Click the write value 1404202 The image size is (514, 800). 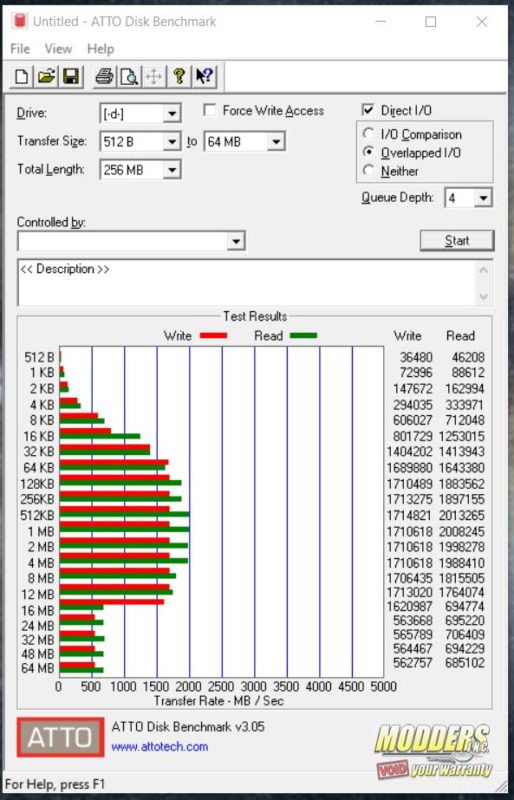(x=409, y=452)
